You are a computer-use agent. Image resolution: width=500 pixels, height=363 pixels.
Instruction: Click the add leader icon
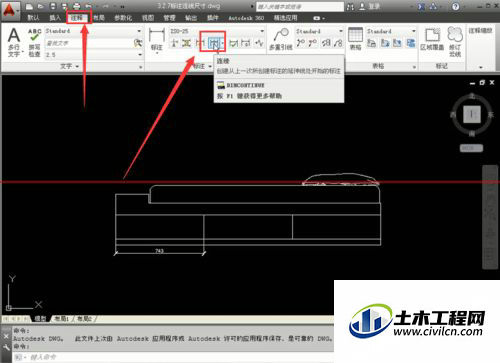tap(301, 43)
